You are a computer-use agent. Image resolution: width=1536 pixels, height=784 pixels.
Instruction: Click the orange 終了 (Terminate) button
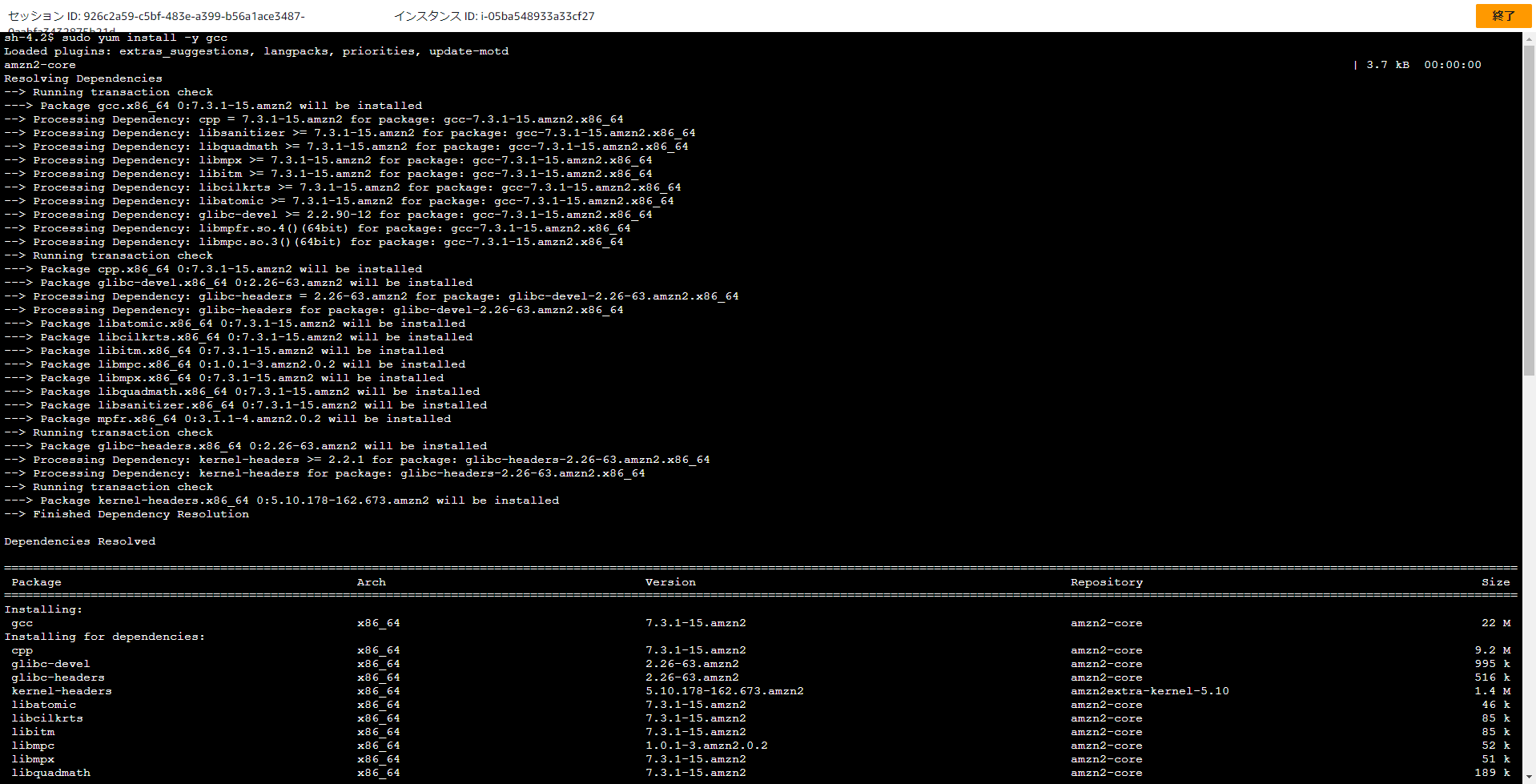(1502, 15)
